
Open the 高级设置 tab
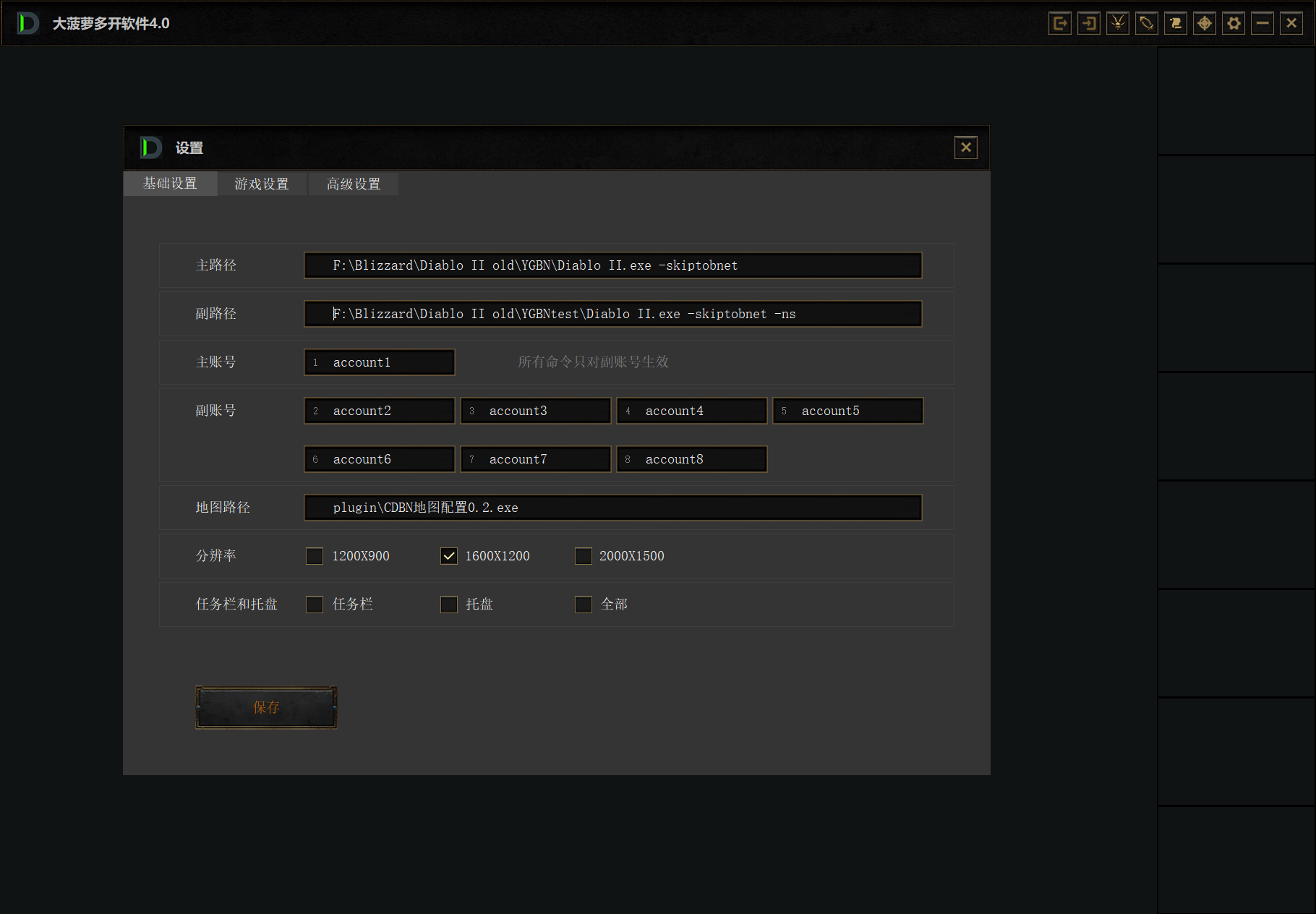354,184
